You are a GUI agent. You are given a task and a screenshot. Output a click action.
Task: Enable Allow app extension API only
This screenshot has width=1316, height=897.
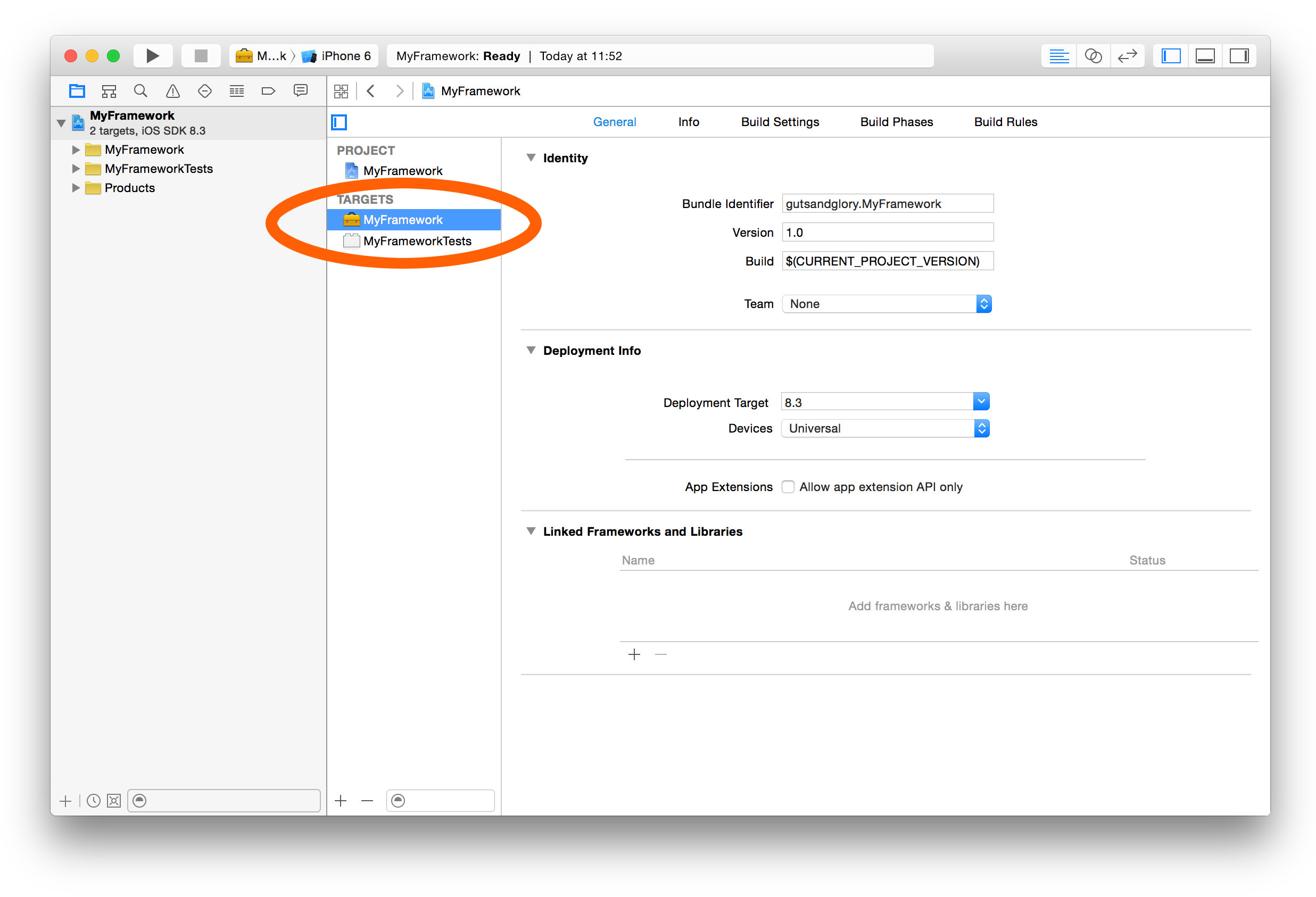(x=788, y=487)
